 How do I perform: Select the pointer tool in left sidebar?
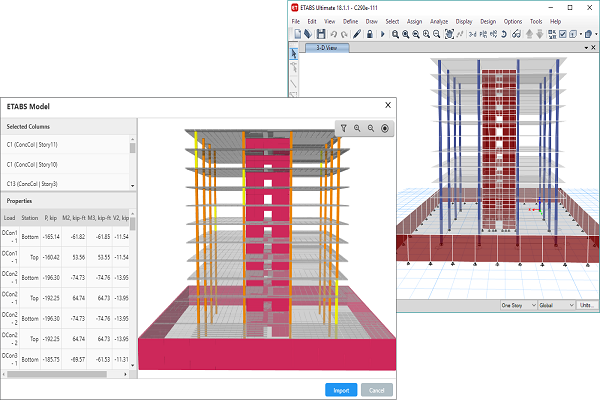point(294,54)
